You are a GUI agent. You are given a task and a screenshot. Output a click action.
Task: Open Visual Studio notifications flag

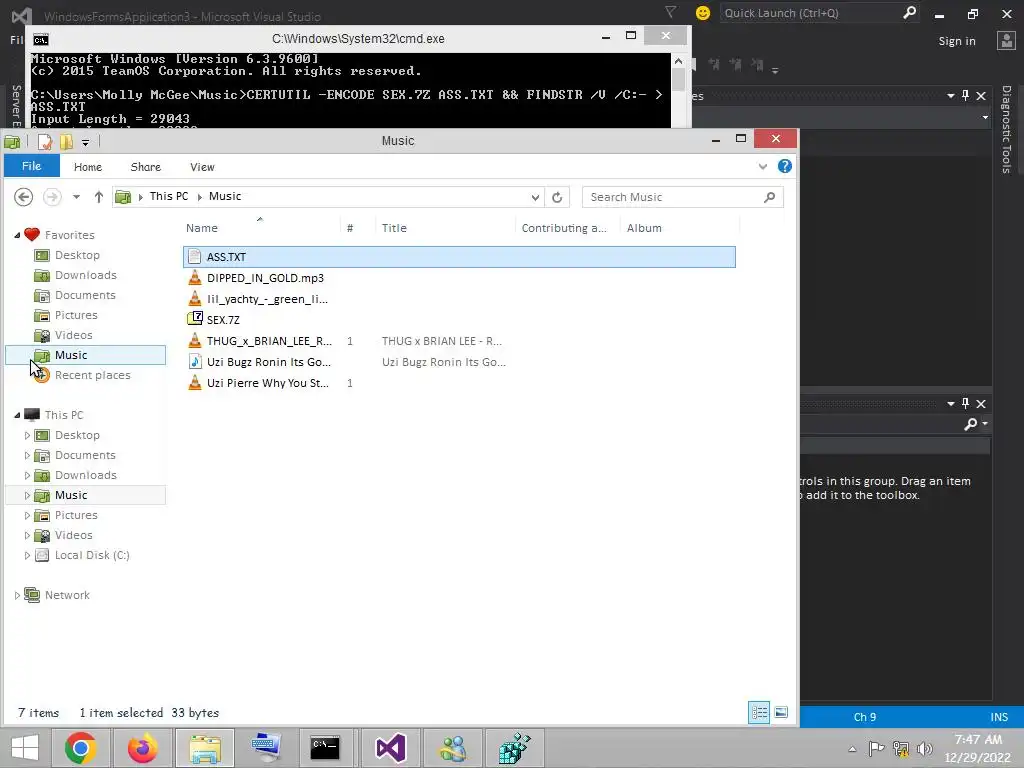point(670,12)
